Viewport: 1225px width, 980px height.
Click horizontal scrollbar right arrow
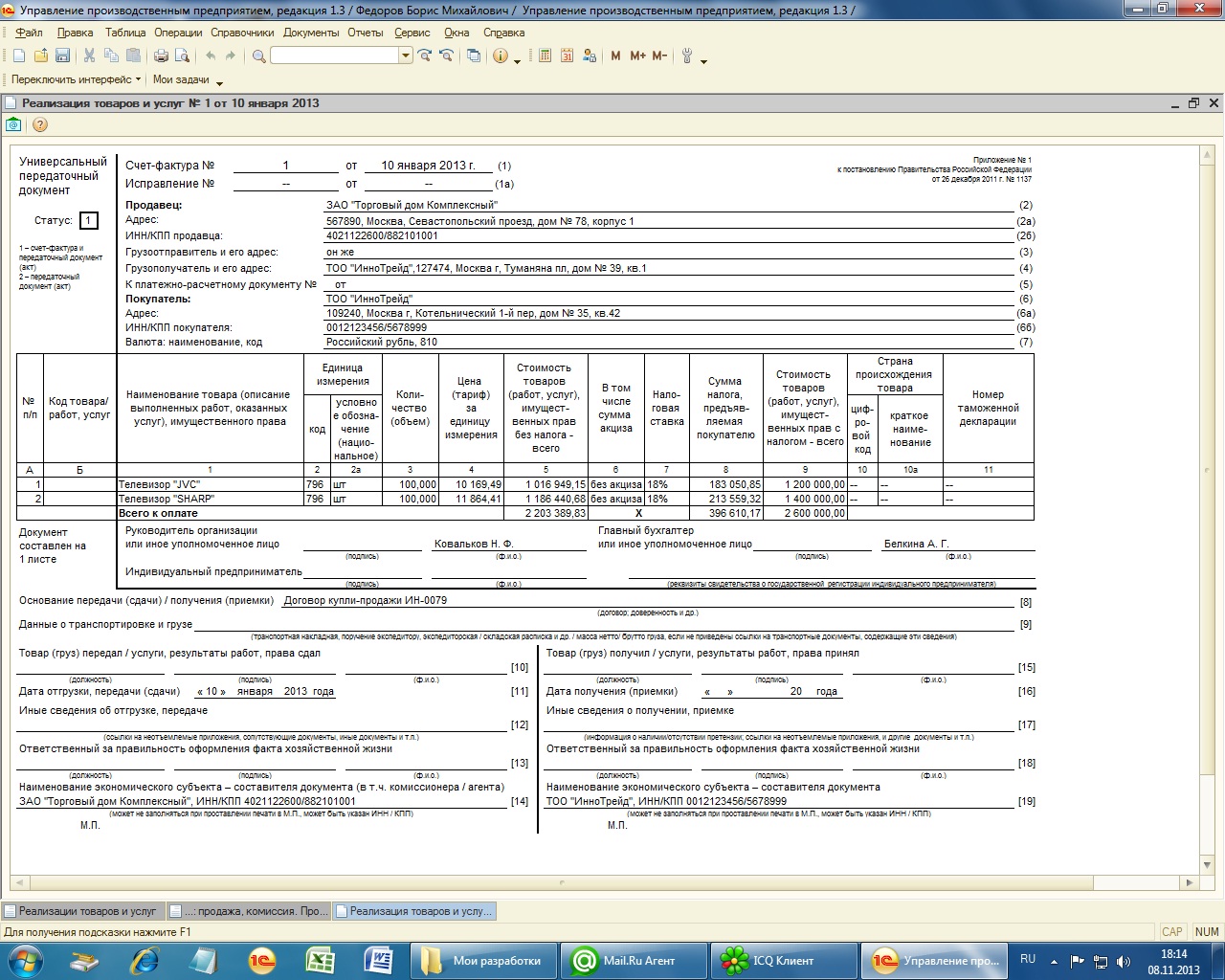point(1190,882)
